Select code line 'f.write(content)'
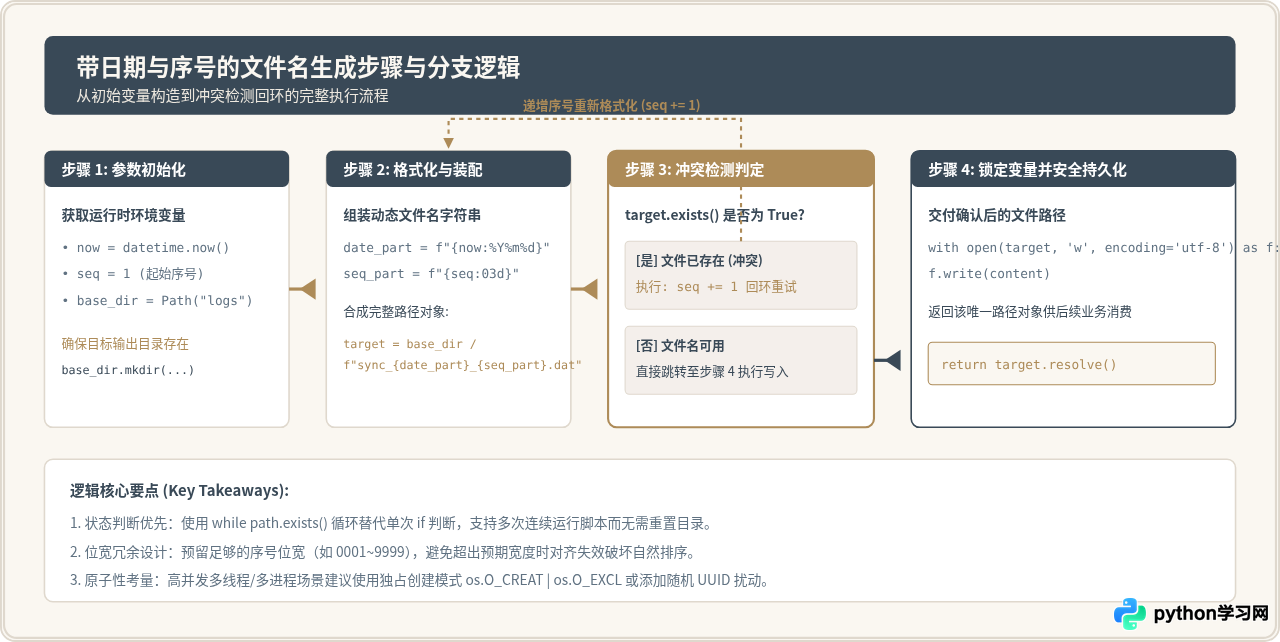 click(989, 273)
